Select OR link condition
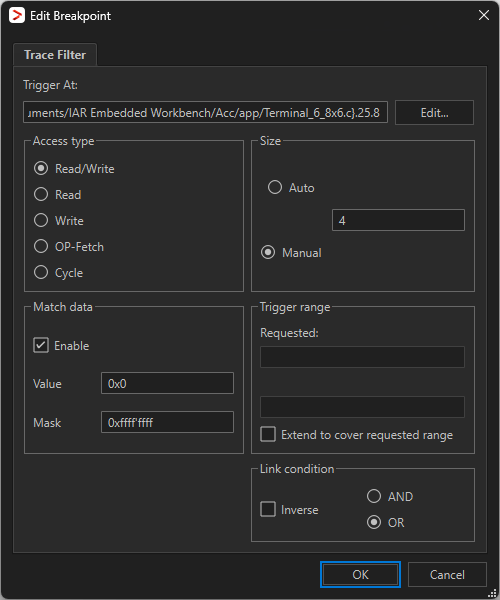The height and width of the screenshot is (600, 500). tap(386, 522)
